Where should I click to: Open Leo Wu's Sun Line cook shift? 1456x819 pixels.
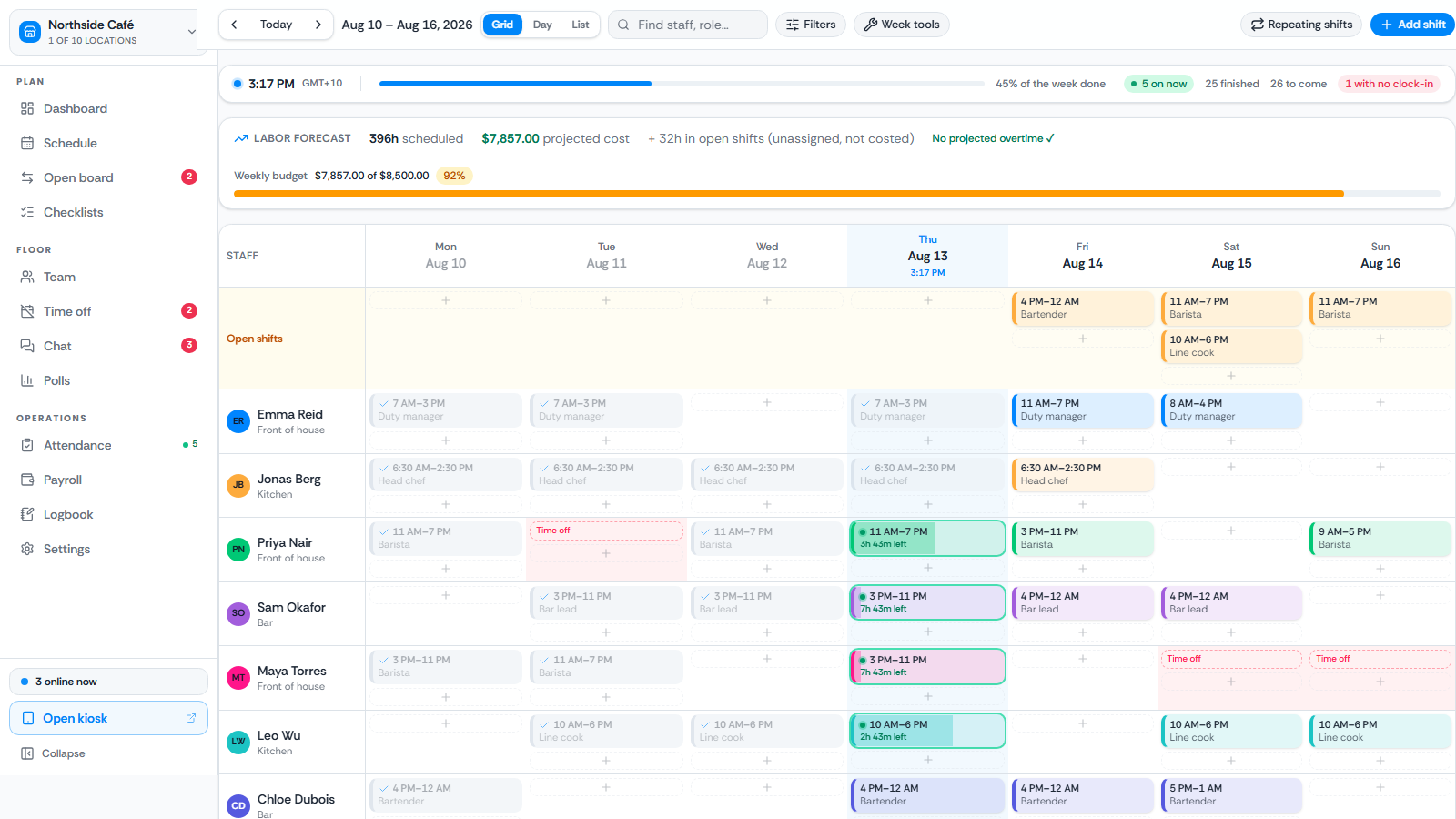(1380, 731)
